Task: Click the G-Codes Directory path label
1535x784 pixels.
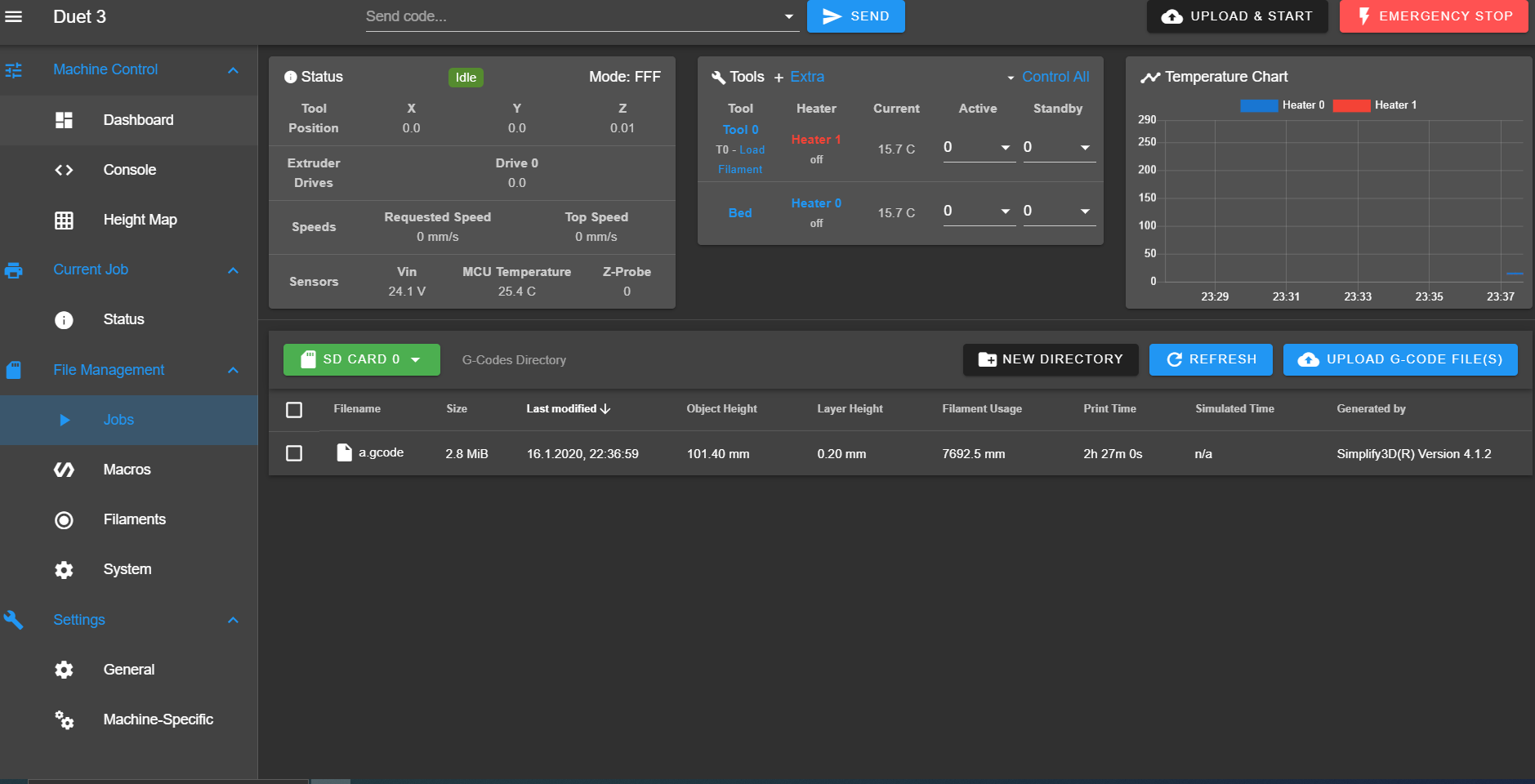Action: click(514, 360)
